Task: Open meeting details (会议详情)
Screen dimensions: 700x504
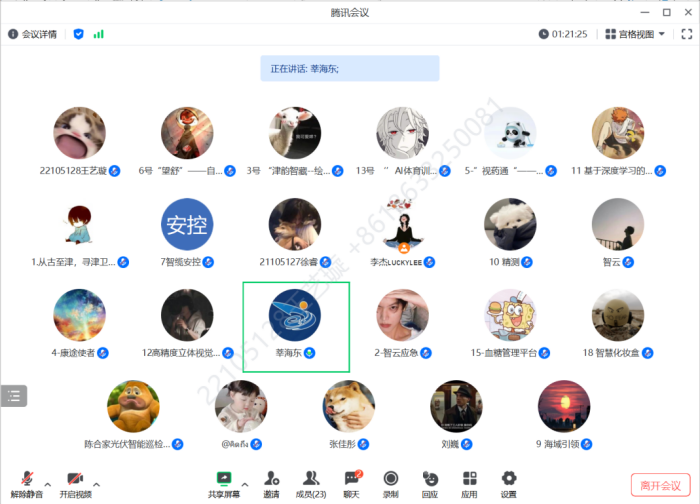Action: (33, 34)
